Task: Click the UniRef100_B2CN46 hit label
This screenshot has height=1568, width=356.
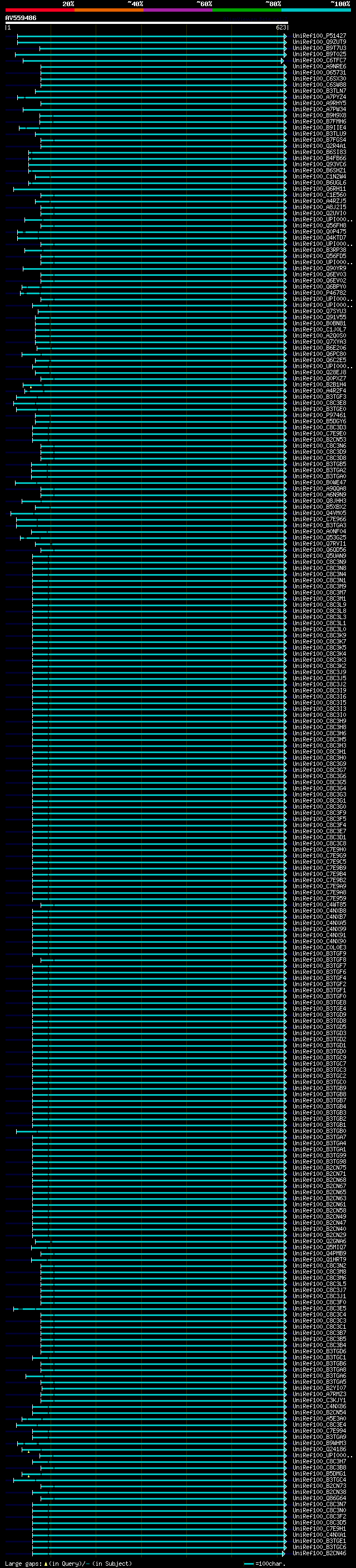Action: coord(319,1554)
